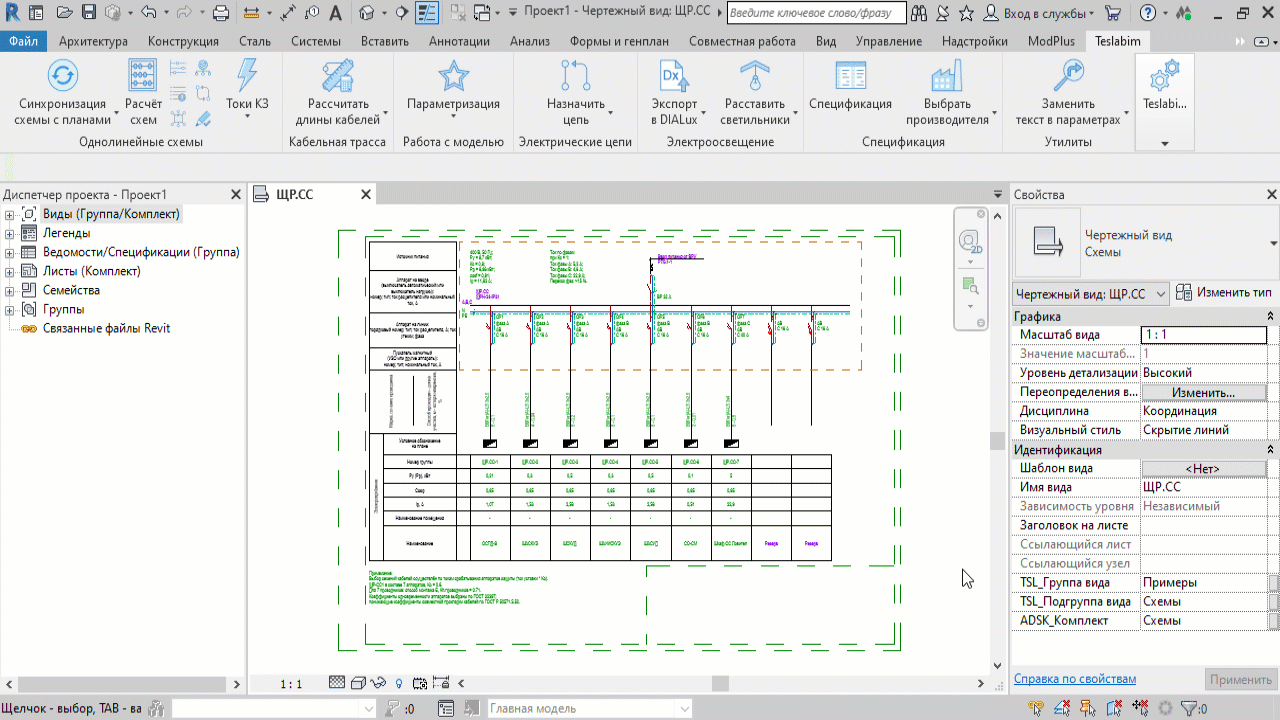The height and width of the screenshot is (720, 1280).
Task: Click the visual style cube icon in view bar
Action: pyautogui.click(x=358, y=684)
